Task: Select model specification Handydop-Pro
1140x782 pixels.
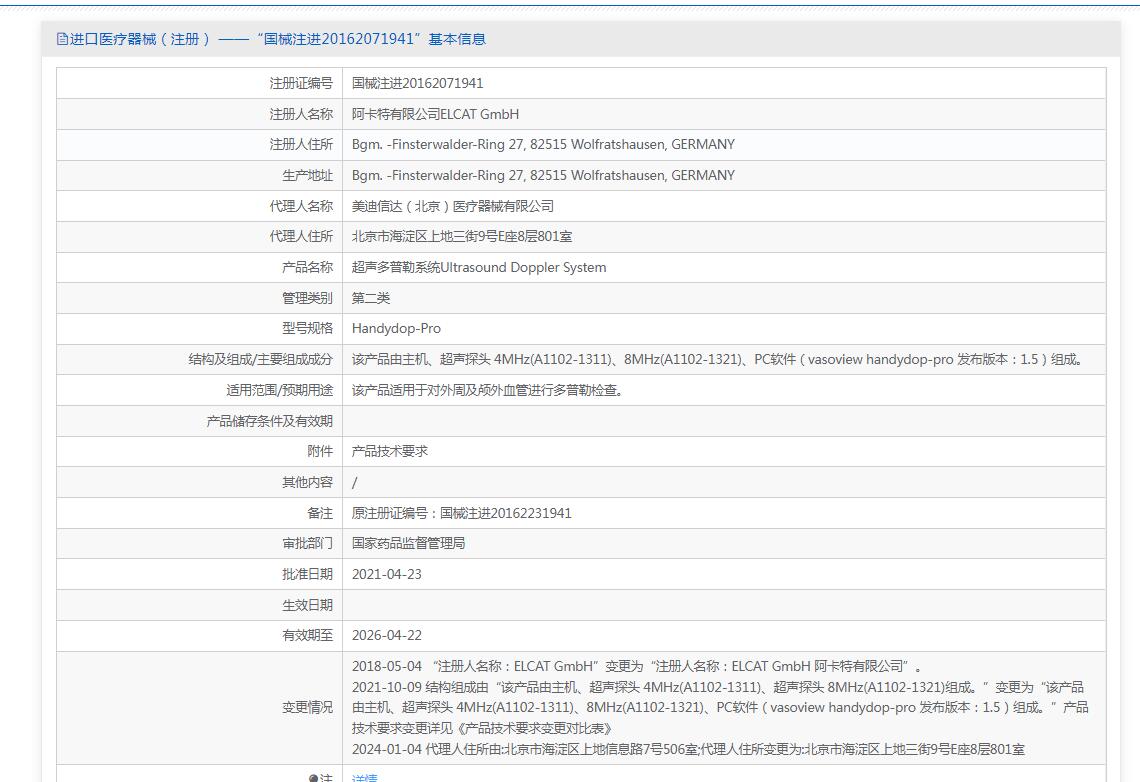Action: point(396,328)
